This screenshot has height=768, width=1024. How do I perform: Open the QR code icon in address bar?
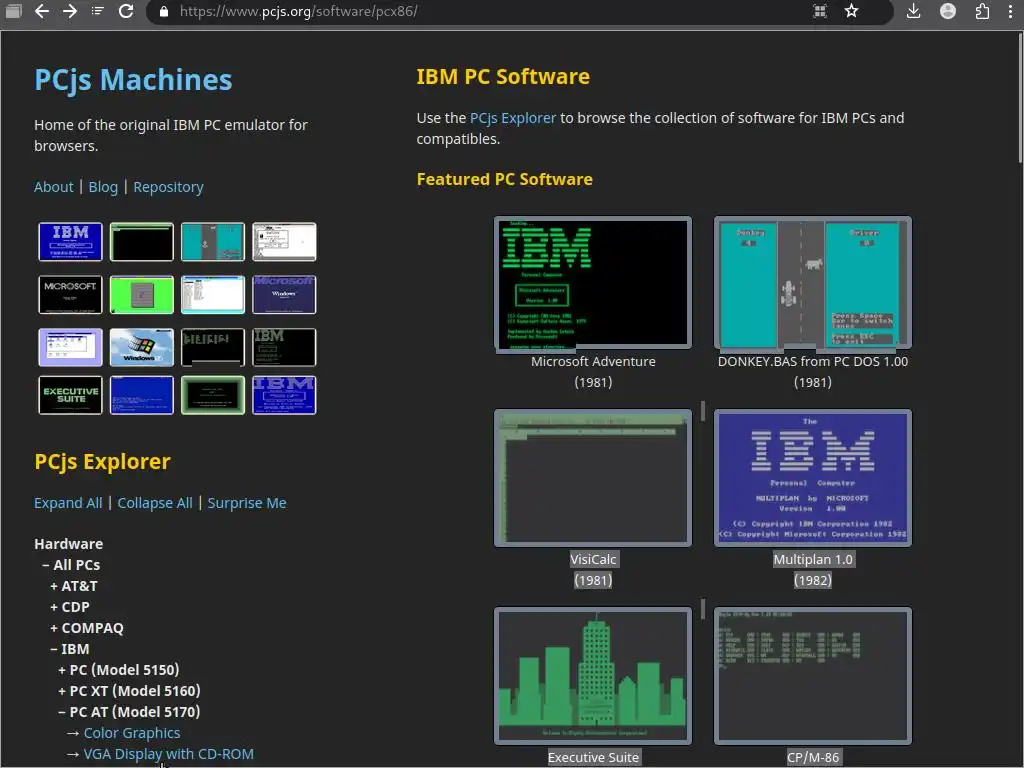point(820,11)
